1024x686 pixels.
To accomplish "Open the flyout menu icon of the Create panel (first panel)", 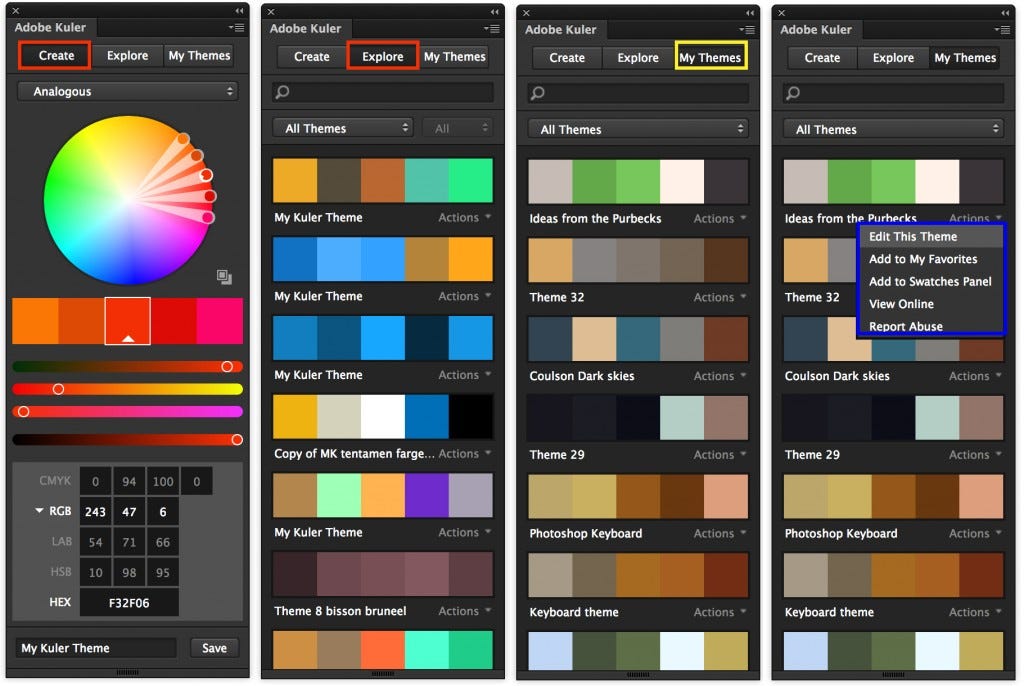I will [x=236, y=27].
